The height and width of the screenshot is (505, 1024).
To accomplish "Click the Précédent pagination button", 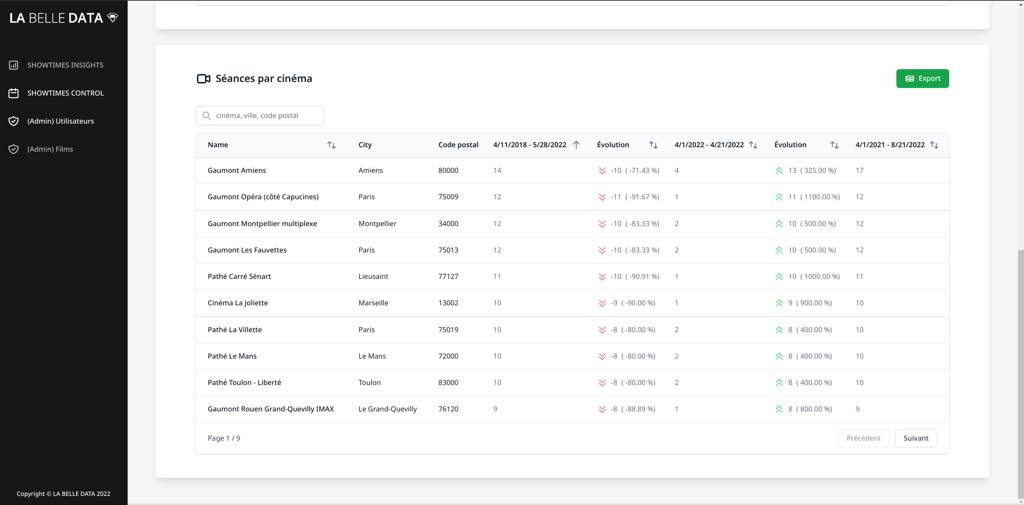I will click(x=863, y=438).
